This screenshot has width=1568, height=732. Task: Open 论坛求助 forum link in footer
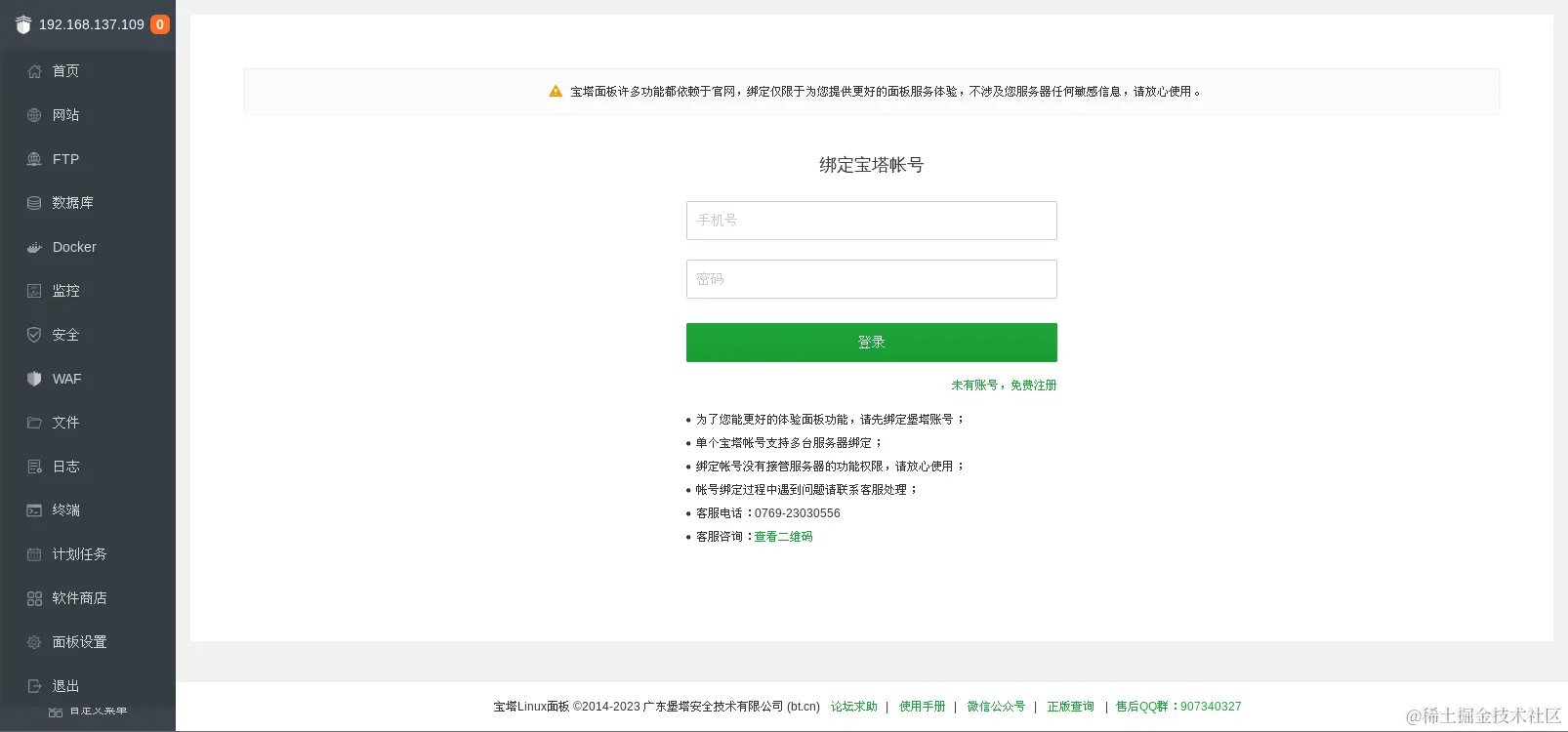854,707
